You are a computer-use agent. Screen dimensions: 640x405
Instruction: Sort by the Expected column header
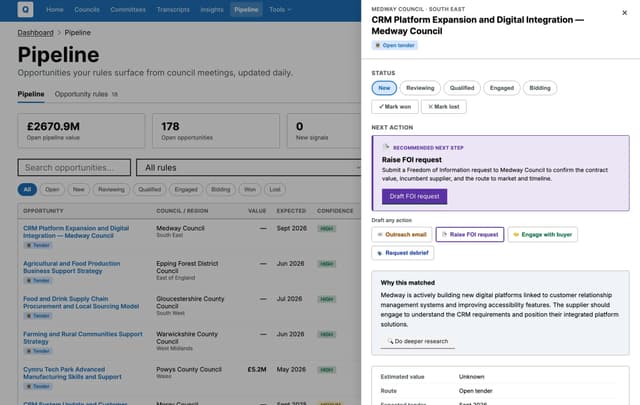tap(291, 211)
